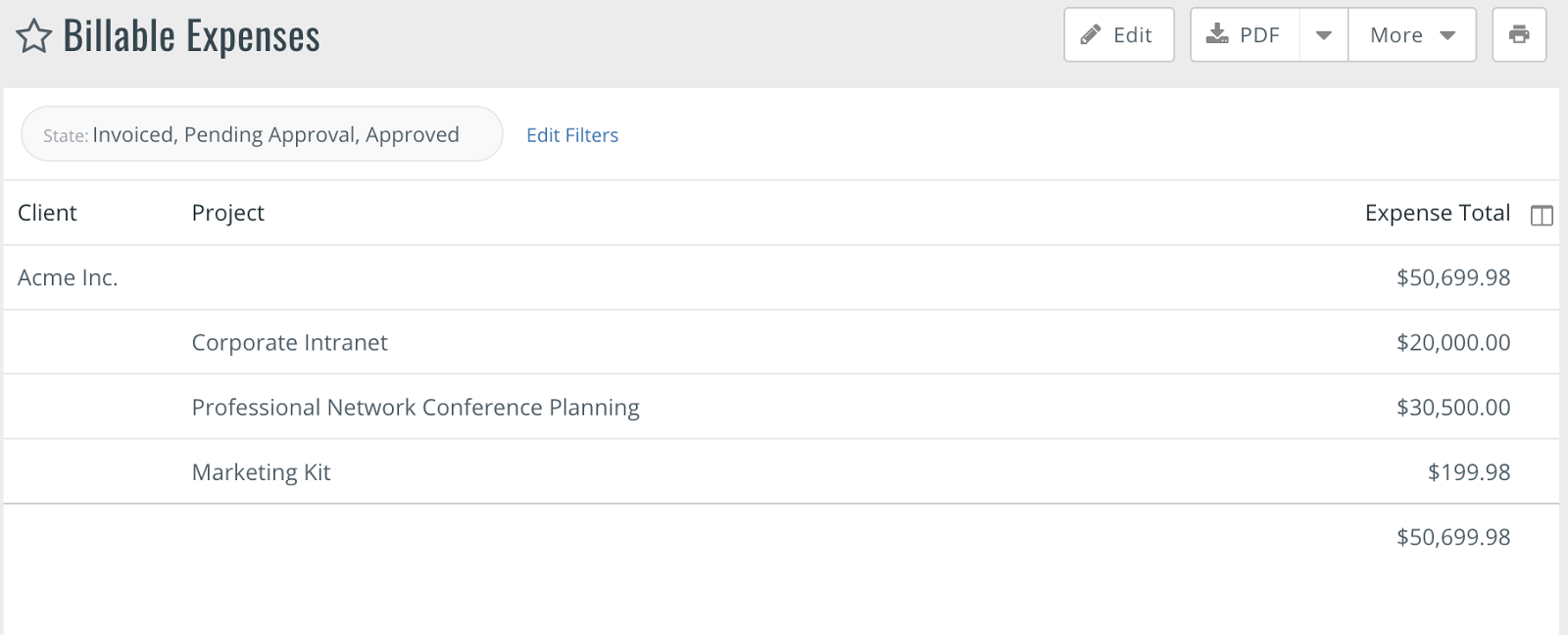Image resolution: width=1568 pixels, height=635 pixels.
Task: Star the Billable Expenses report as favorite
Action: click(34, 36)
